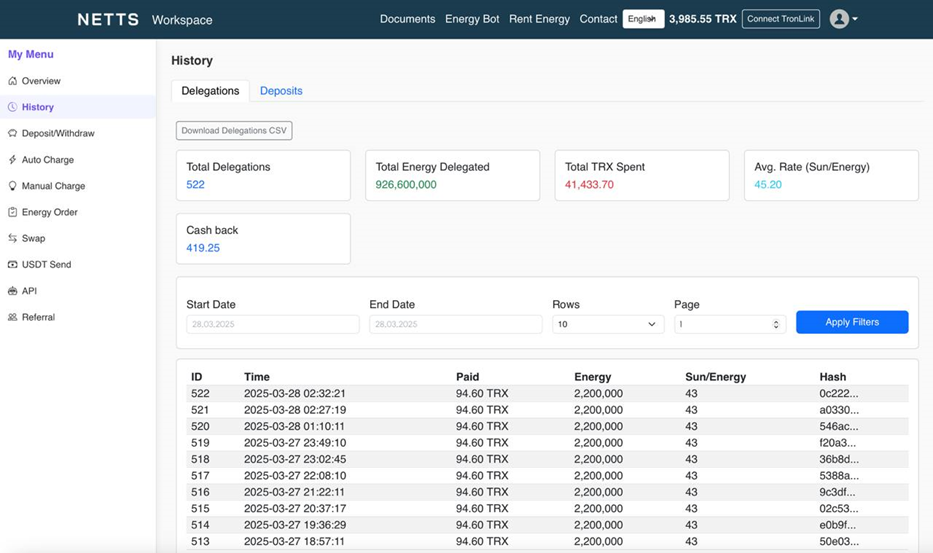This screenshot has height=553, width=933.
Task: Open the English language selector
Action: pyautogui.click(x=643, y=19)
